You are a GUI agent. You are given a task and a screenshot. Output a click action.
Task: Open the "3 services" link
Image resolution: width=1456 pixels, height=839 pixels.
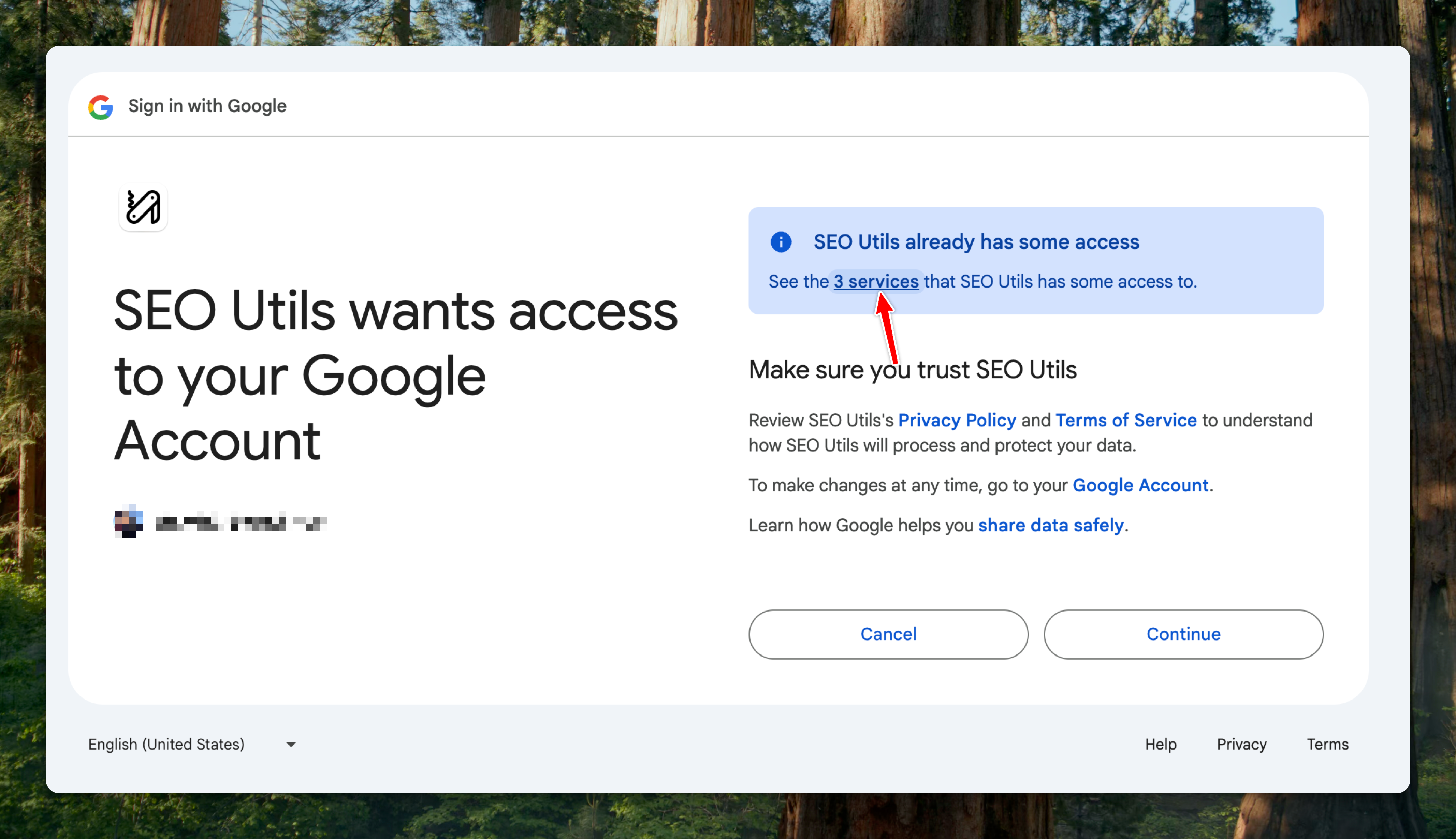(x=876, y=282)
